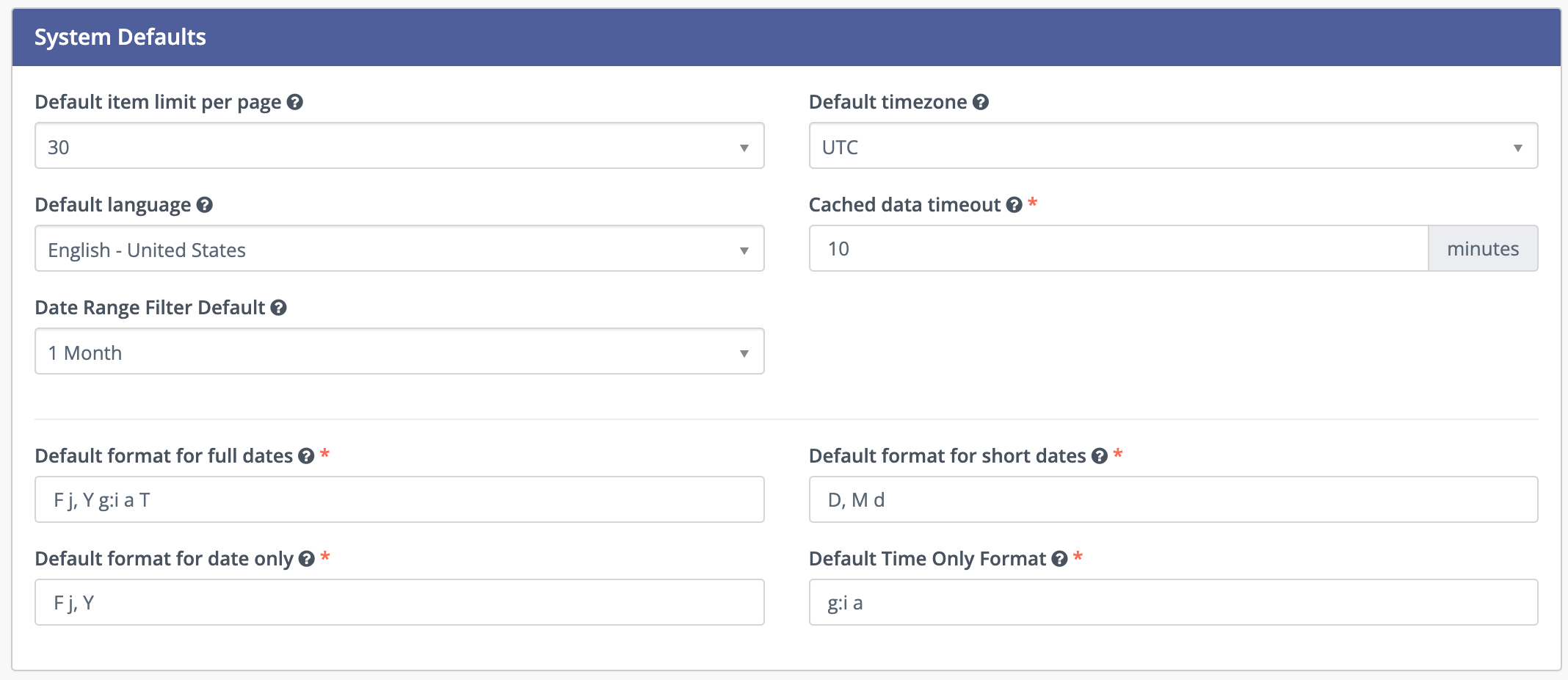
Task: Click help icon for short dates format
Action: tap(1099, 456)
